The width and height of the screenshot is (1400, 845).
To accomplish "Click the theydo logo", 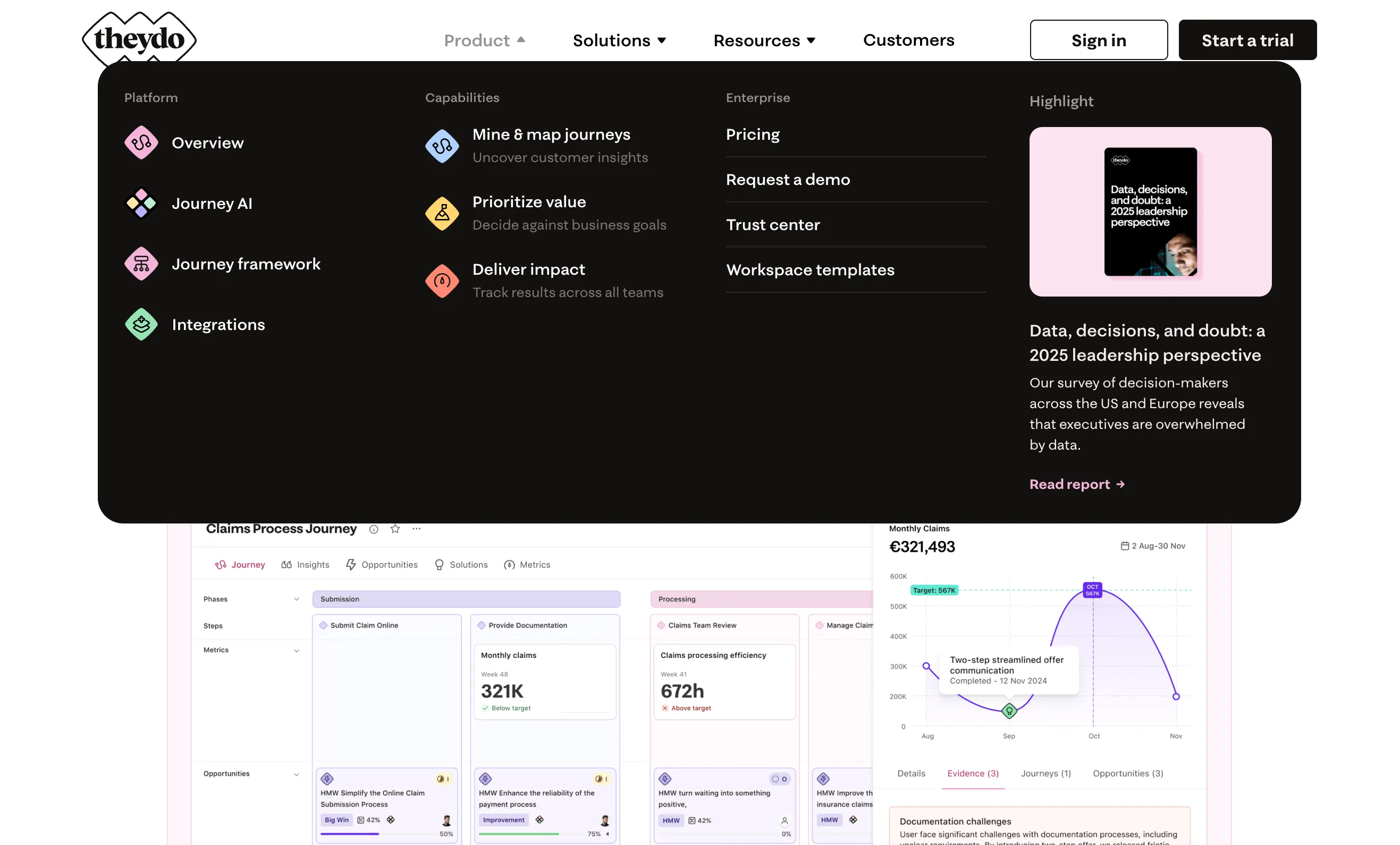I will coord(139,38).
